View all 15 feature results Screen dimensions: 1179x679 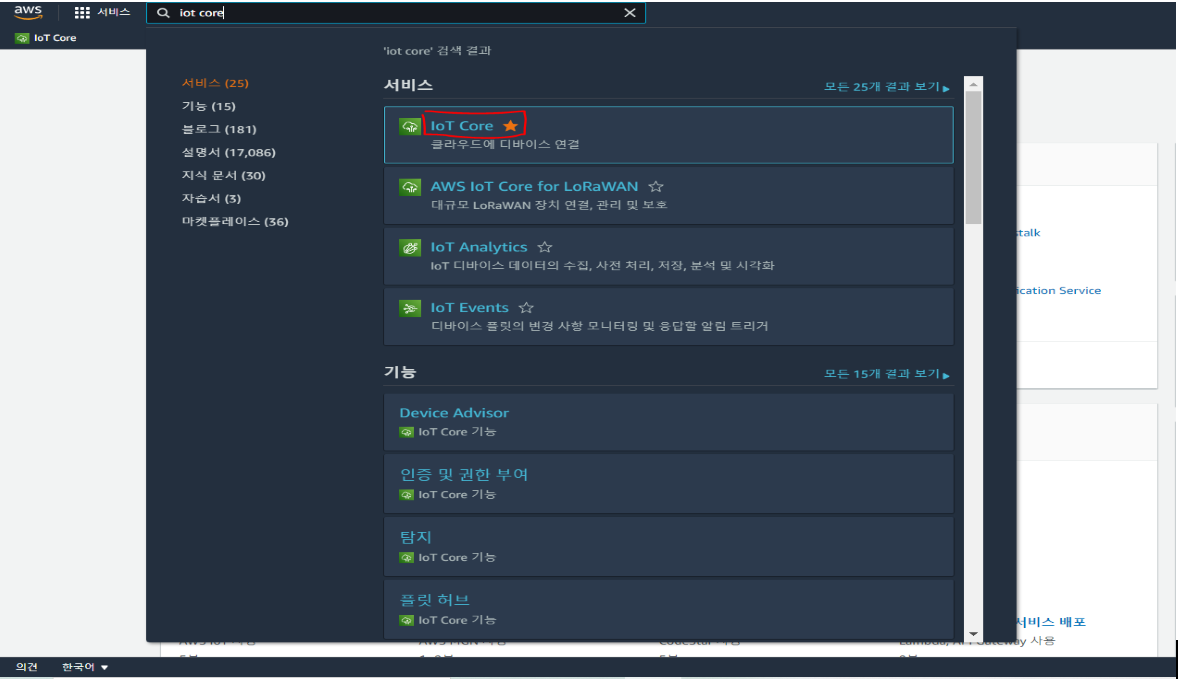(887, 374)
